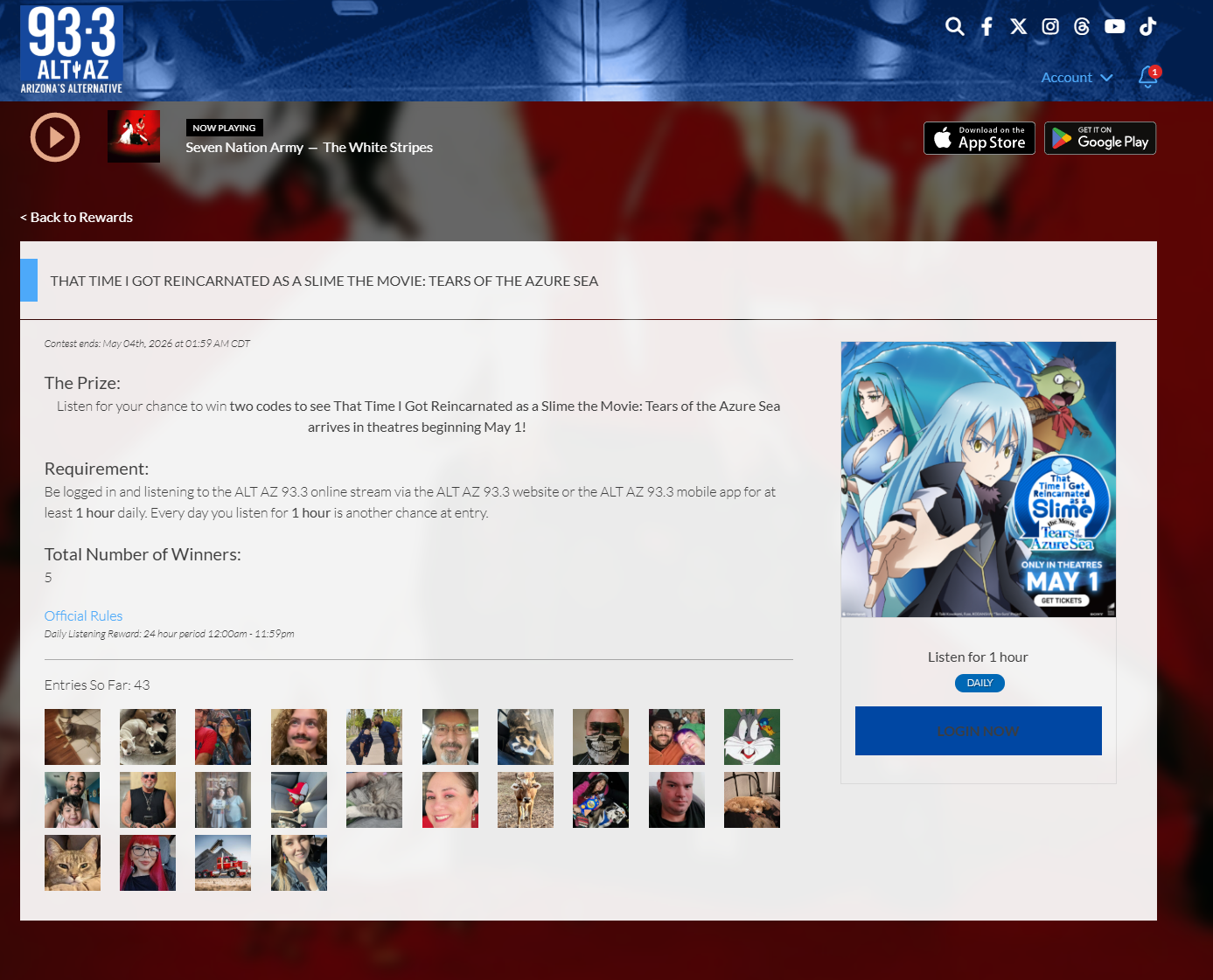1213x980 pixels.
Task: Open the Instagram social icon
Action: tap(1050, 26)
